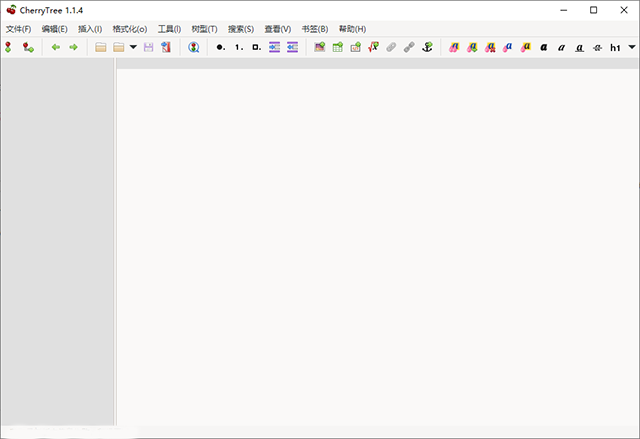This screenshot has width=640, height=439.
Task: Apply h1 heading style button
Action: (x=615, y=47)
